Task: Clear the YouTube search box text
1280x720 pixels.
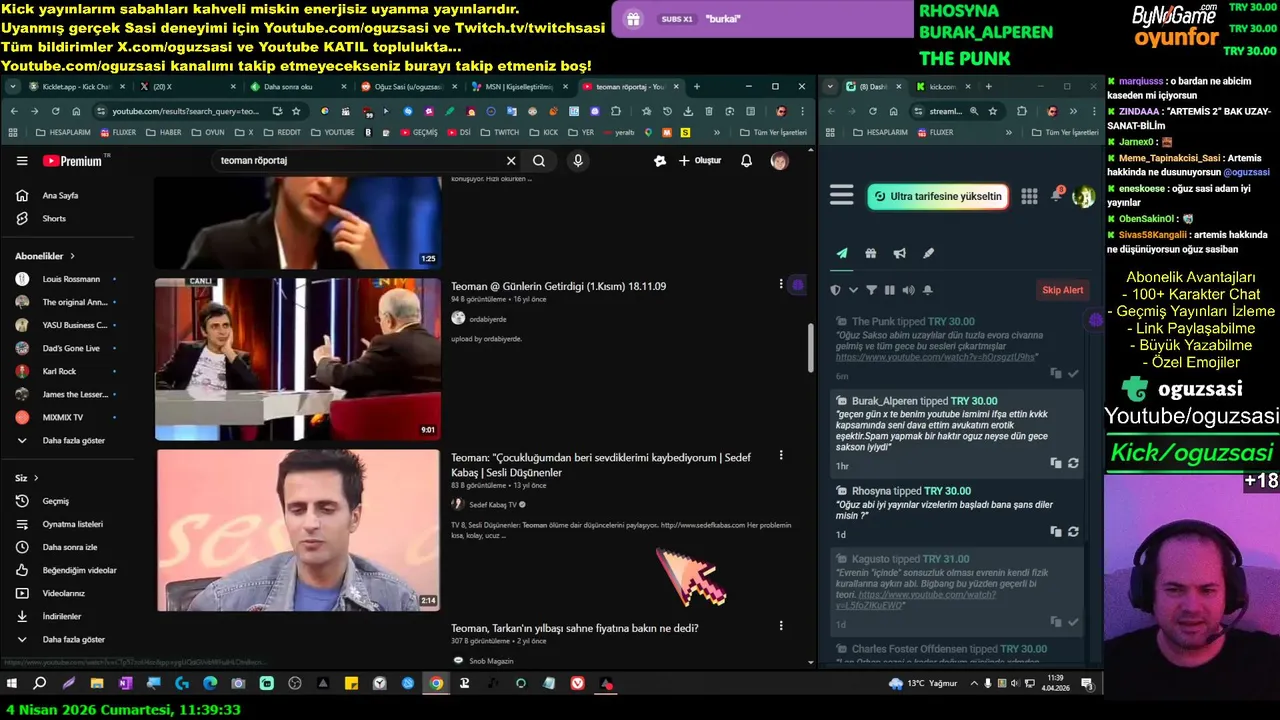Action: pyautogui.click(x=511, y=161)
